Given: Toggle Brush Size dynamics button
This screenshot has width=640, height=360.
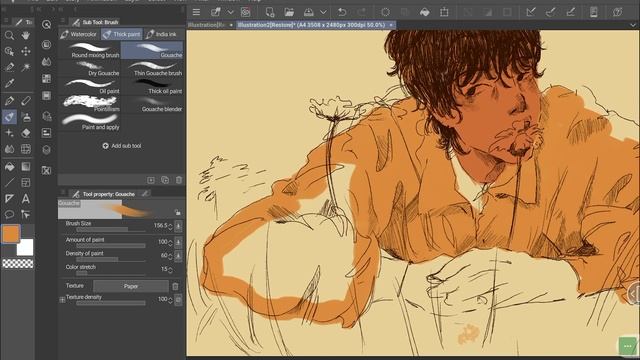Looking at the screenshot, I should [x=178, y=226].
